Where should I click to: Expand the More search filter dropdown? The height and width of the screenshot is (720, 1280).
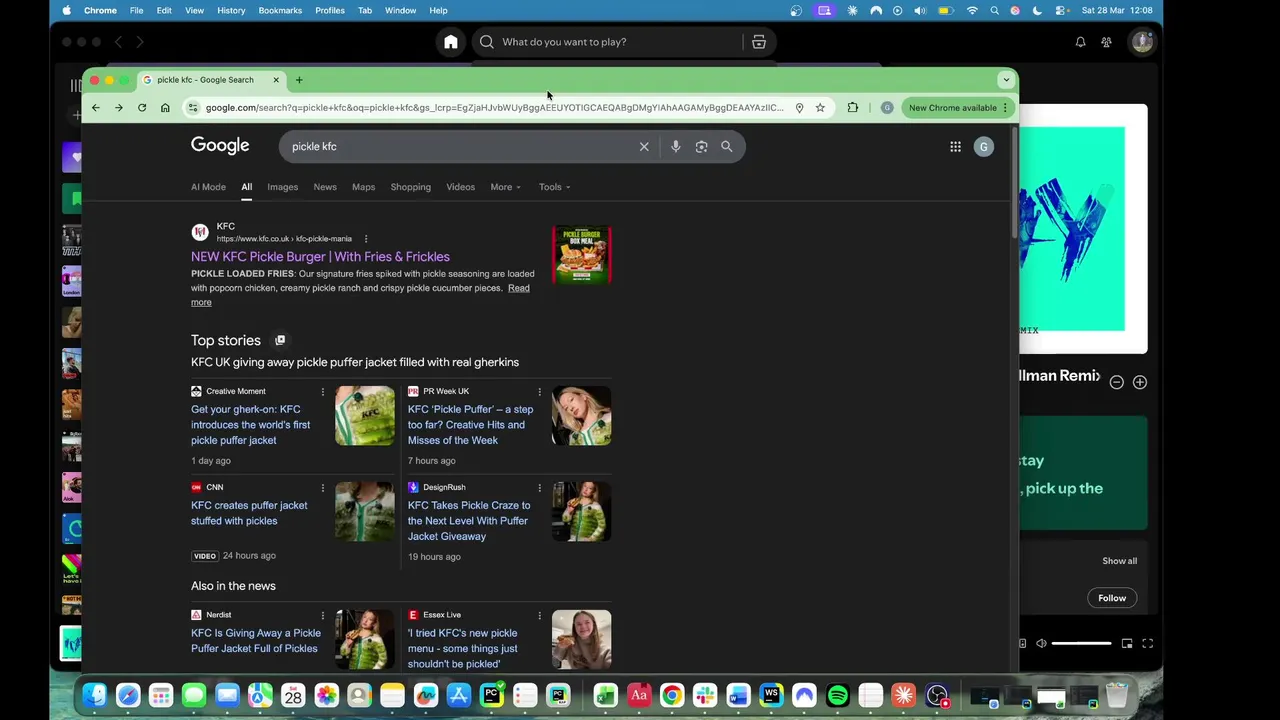[505, 187]
